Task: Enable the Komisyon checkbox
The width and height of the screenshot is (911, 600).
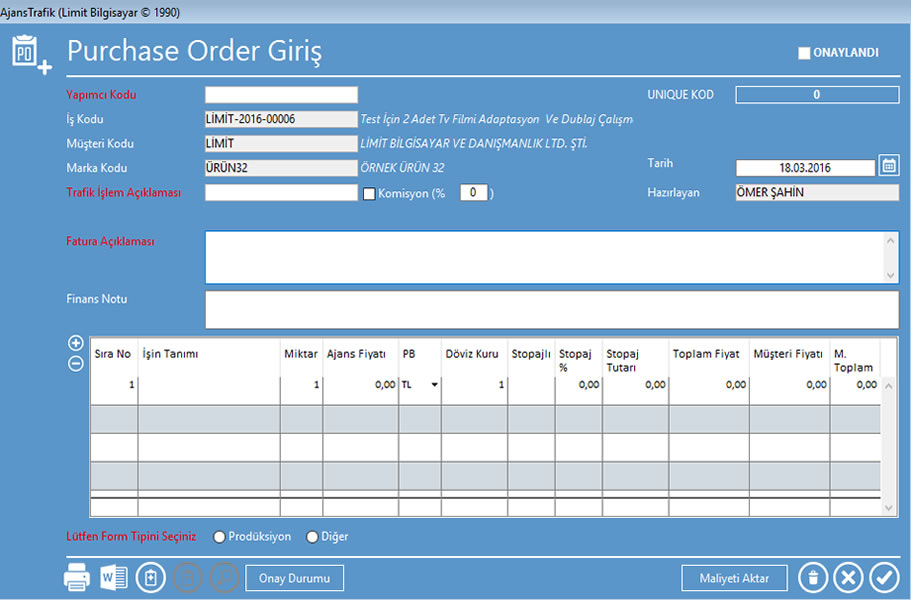Action: (368, 194)
